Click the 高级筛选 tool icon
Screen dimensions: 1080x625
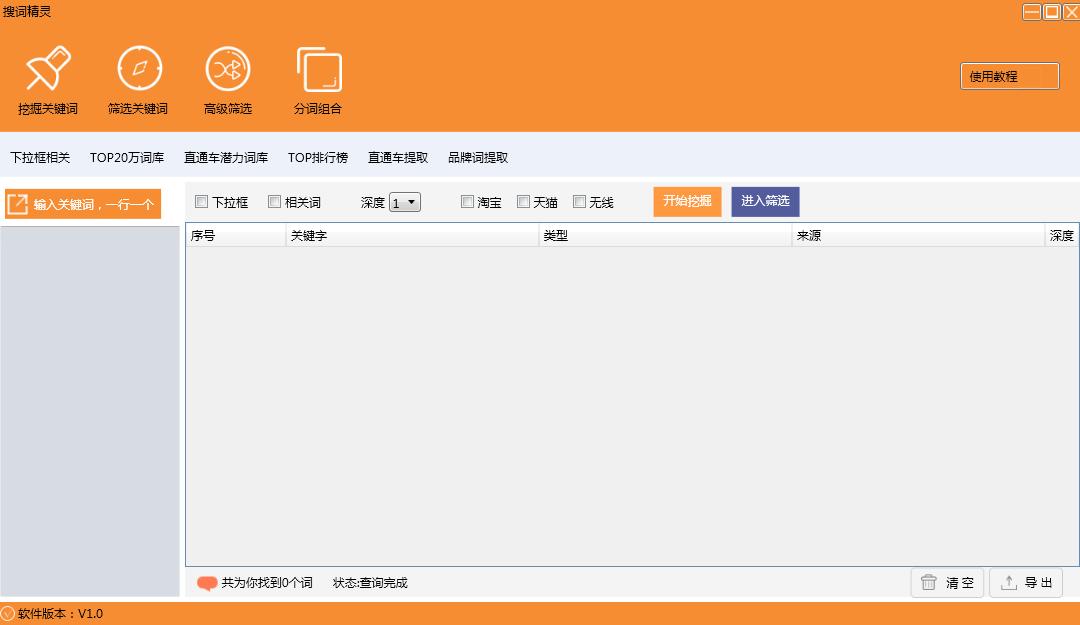227,68
